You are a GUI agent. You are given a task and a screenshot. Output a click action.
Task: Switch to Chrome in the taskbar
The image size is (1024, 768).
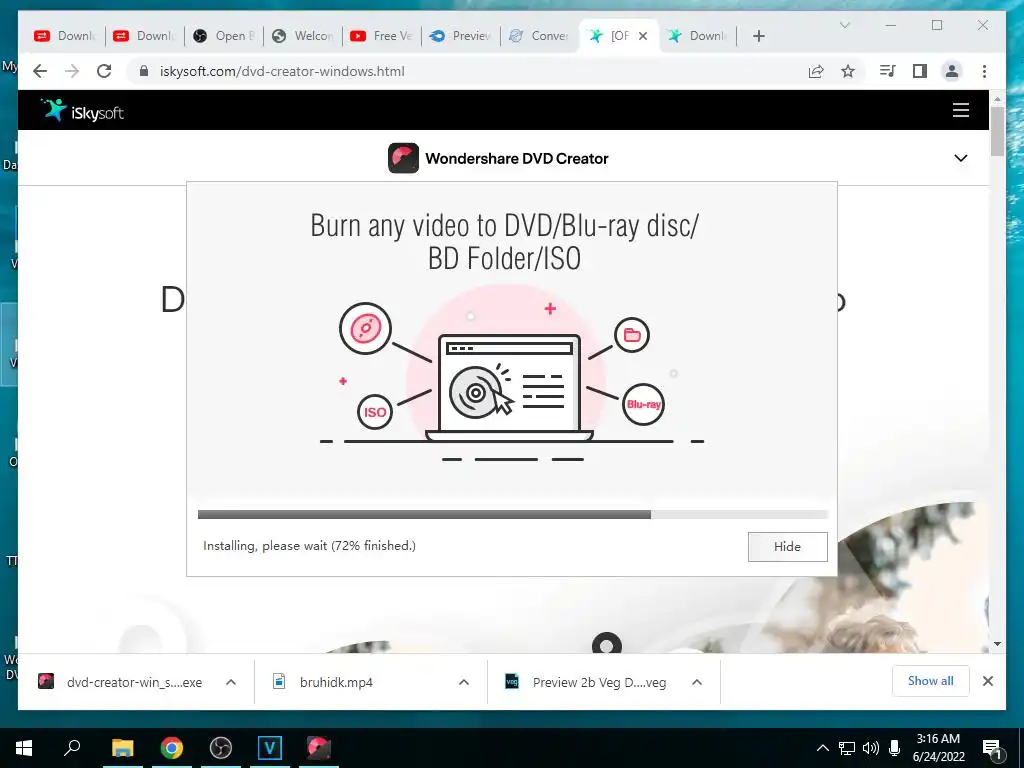pyautogui.click(x=172, y=748)
